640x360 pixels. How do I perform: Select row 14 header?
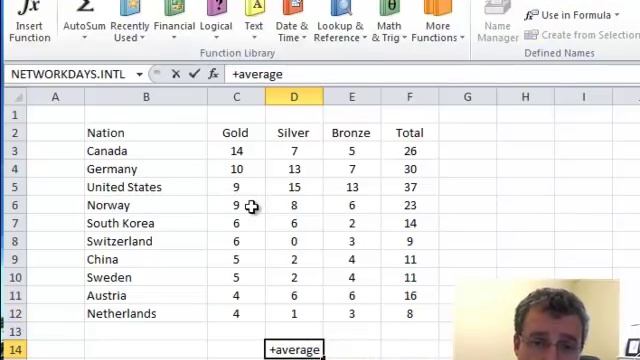coord(15,350)
